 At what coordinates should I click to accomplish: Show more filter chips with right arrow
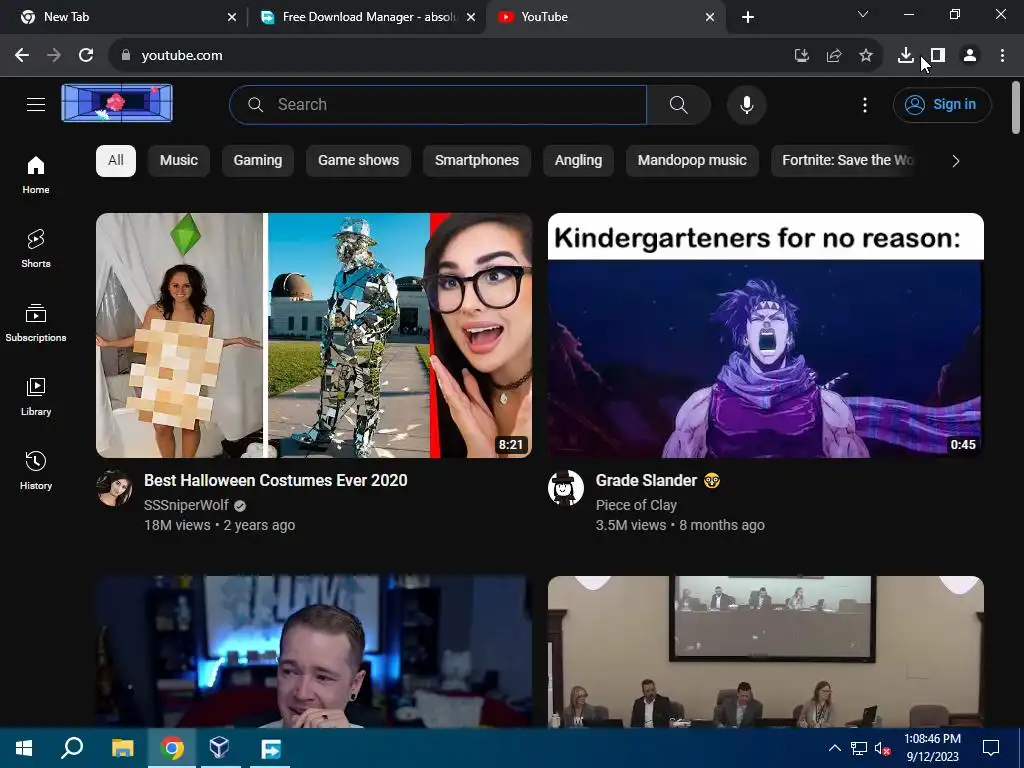coord(955,161)
